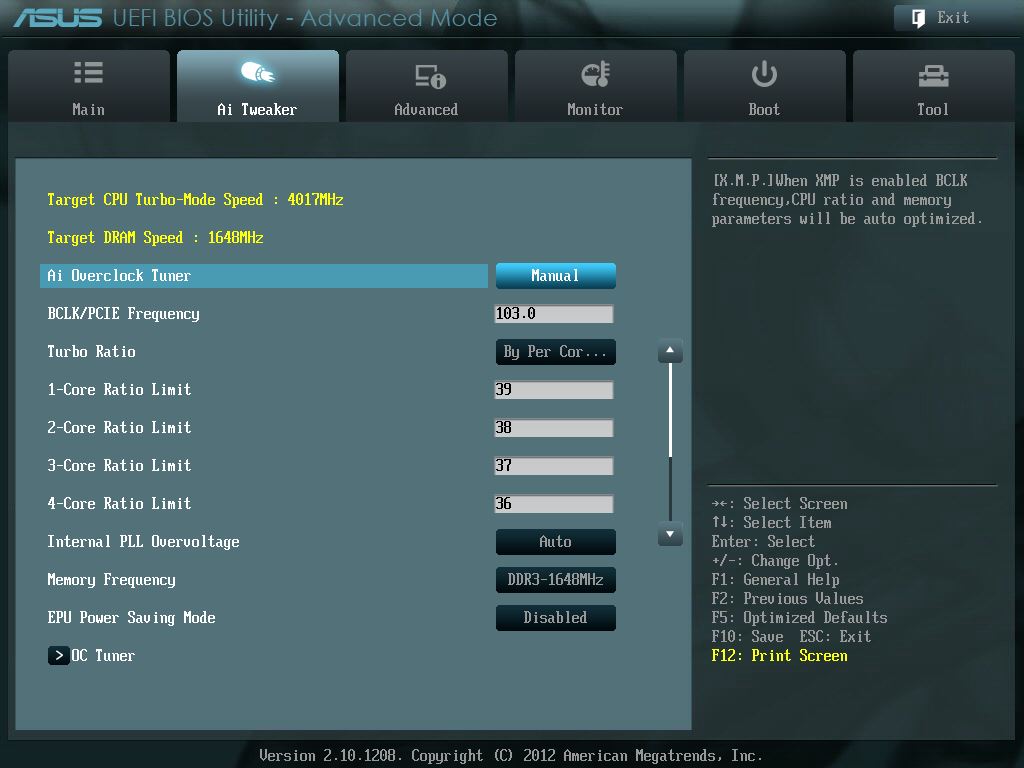The width and height of the screenshot is (1024, 768).
Task: Open the Main tab label
Action: click(88, 110)
